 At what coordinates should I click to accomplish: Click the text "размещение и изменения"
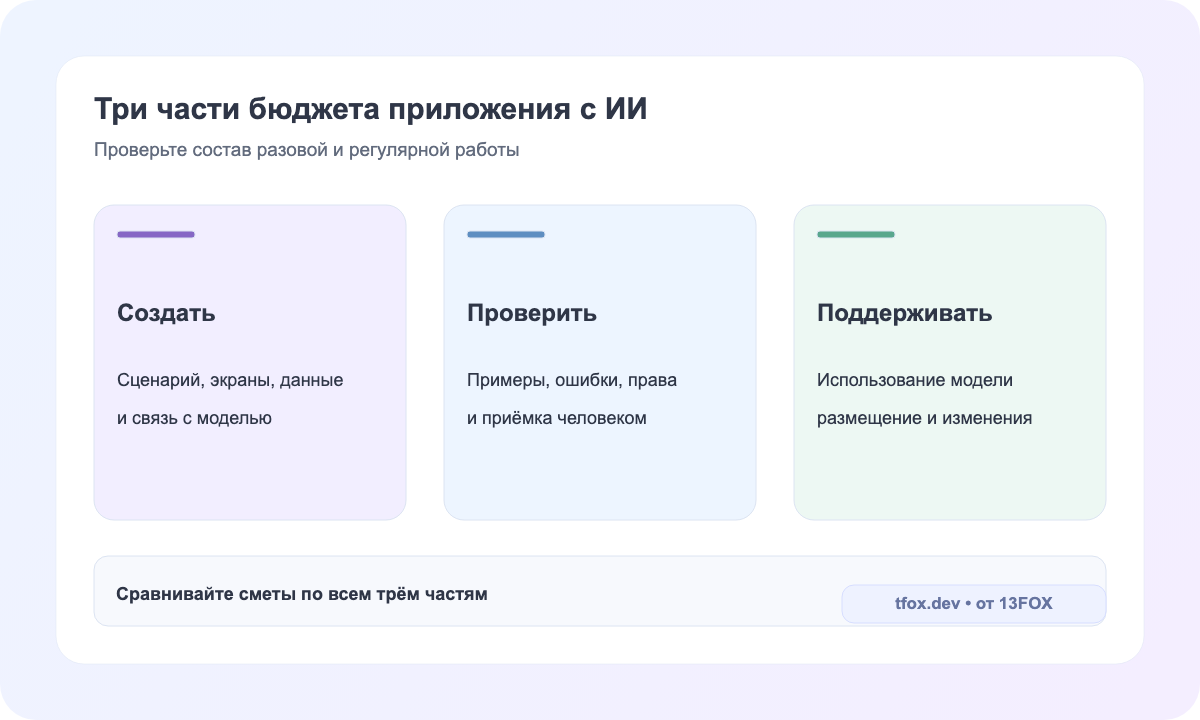coord(924,418)
